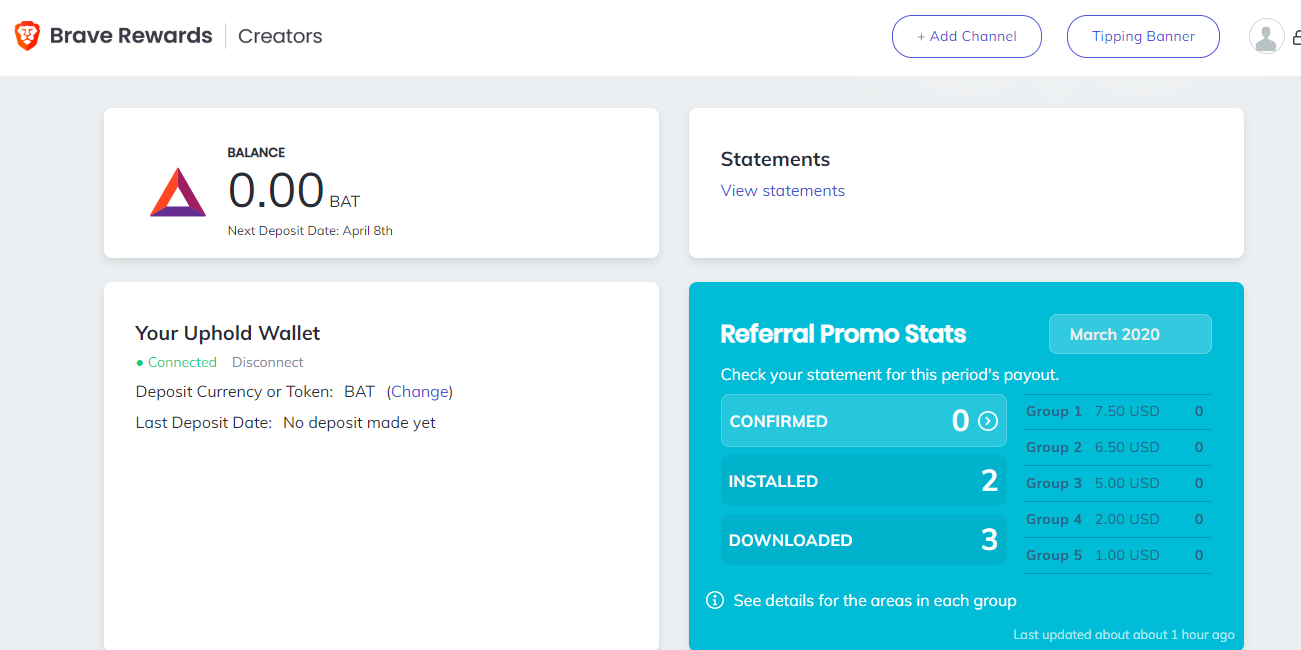The height and width of the screenshot is (650, 1301).
Task: Click the BAT triangle token icon
Action: tap(178, 193)
